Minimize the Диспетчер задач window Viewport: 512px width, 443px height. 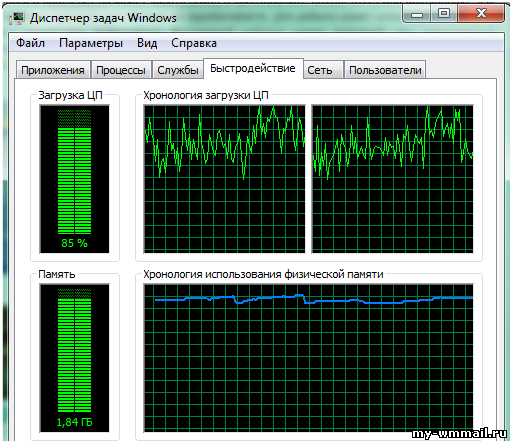(x=417, y=14)
